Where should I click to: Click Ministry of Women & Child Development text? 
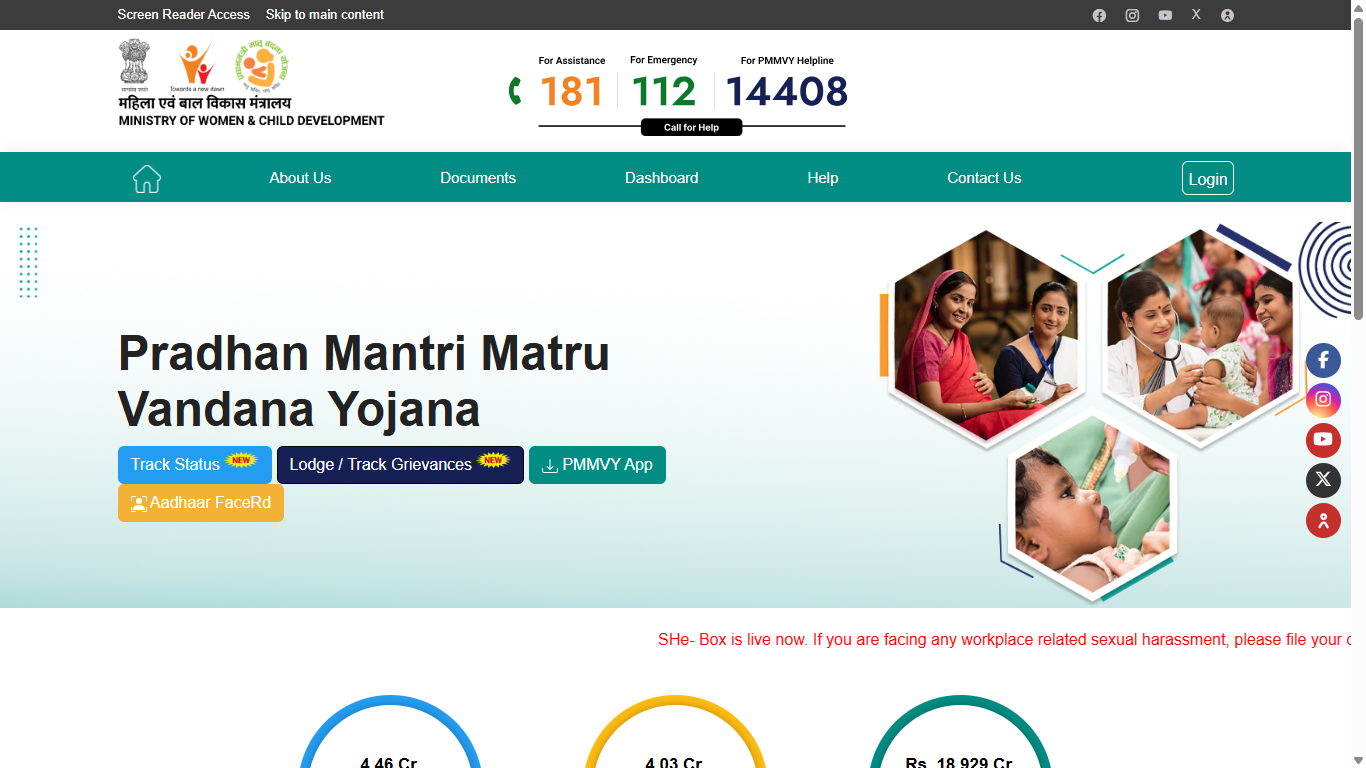(252, 120)
